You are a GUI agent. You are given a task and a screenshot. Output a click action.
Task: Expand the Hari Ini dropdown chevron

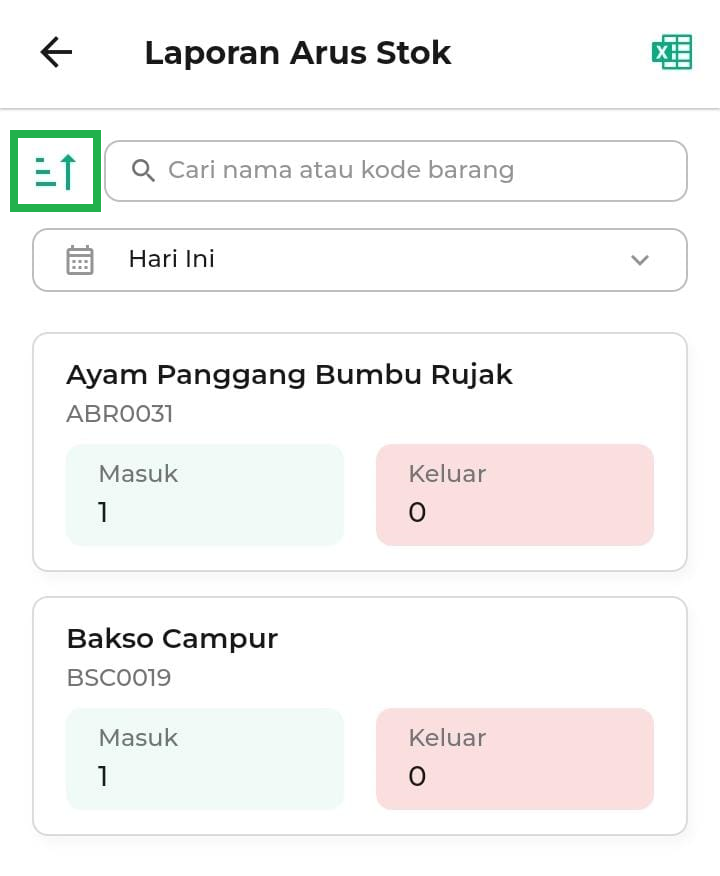tap(640, 260)
